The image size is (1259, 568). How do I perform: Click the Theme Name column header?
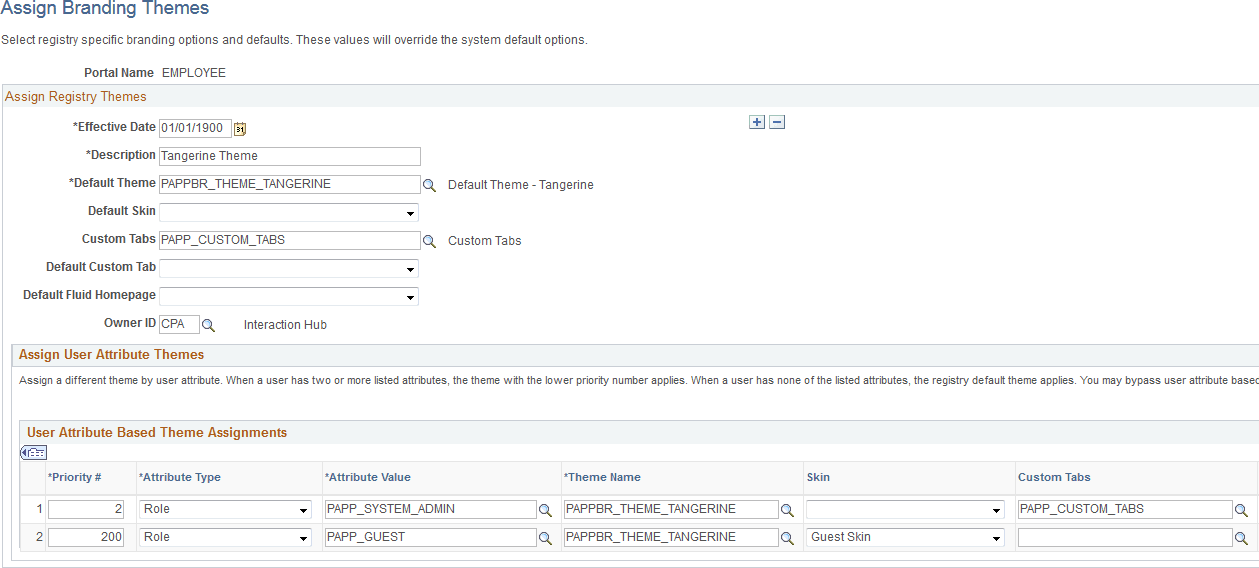tap(602, 478)
